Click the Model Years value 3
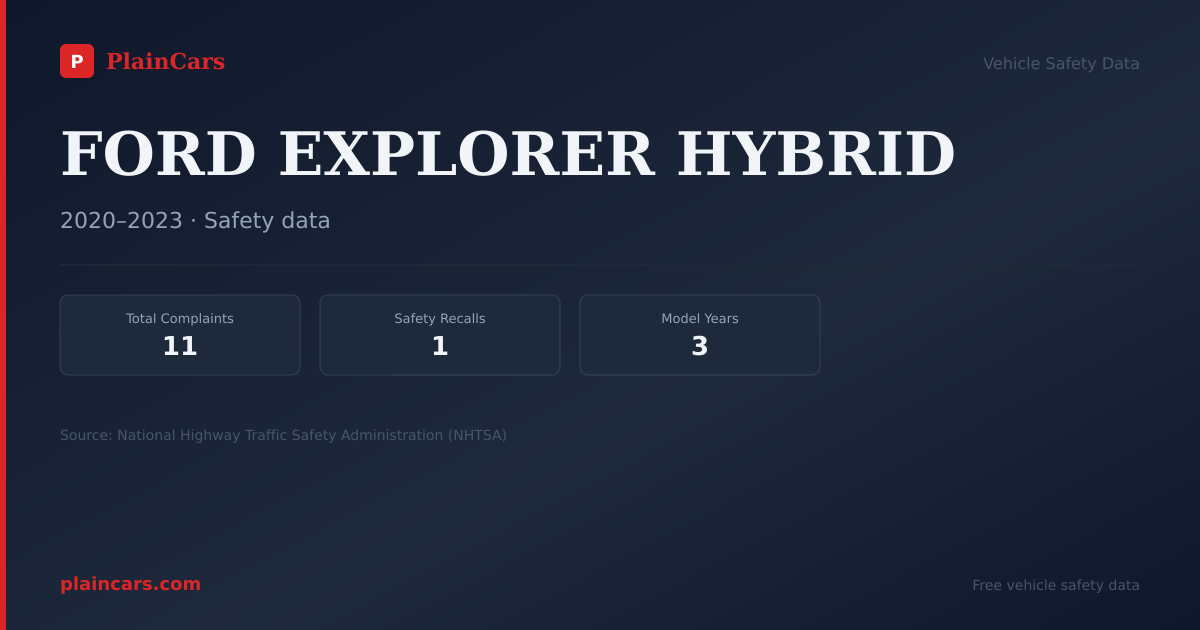The height and width of the screenshot is (630, 1200). [700, 346]
